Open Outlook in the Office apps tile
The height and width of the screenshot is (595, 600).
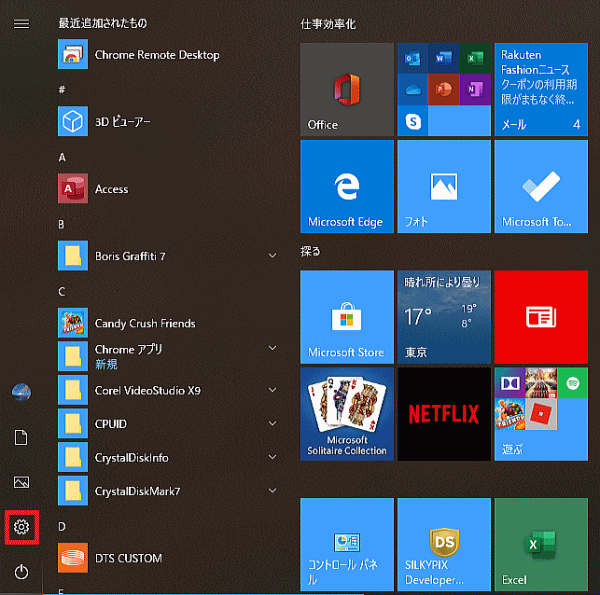[x=412, y=58]
